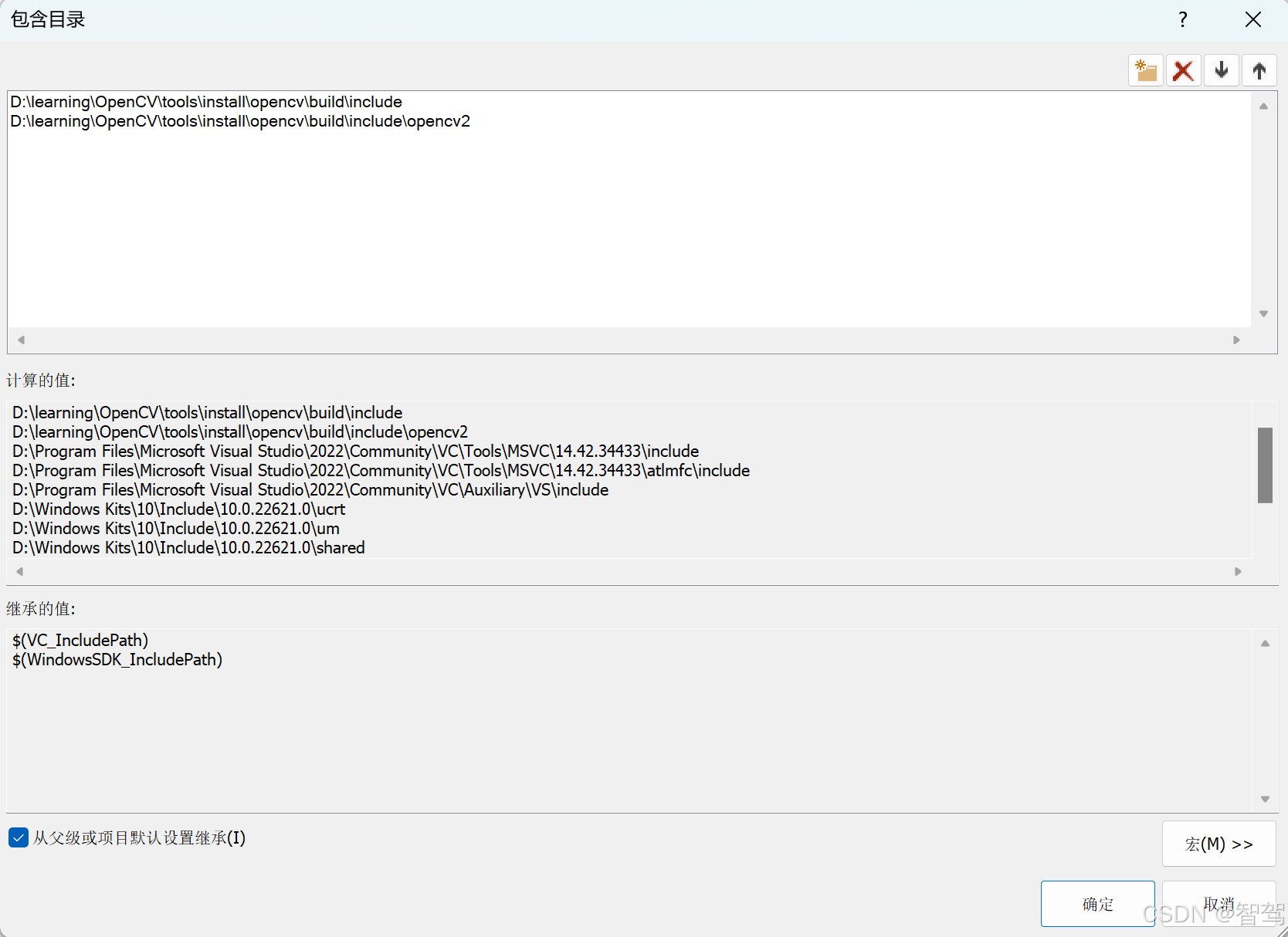Click the 宏(M) >> button
Viewport: 1288px width, 937px height.
tap(1219, 844)
